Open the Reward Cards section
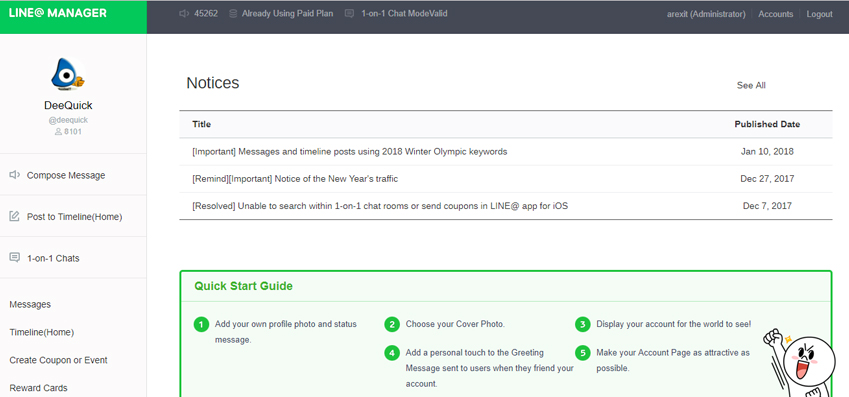Viewport: 849px width, 397px height. point(38,388)
